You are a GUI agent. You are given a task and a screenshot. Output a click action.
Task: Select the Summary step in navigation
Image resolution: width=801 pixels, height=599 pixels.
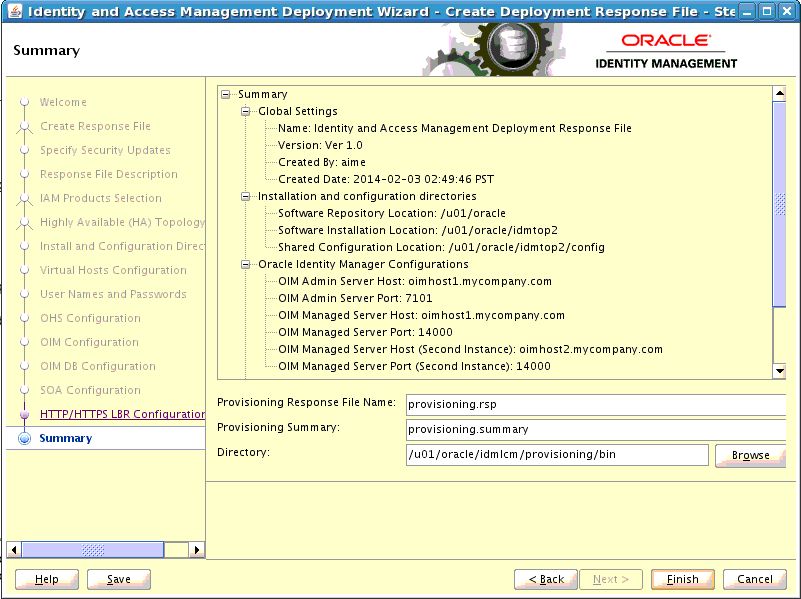point(65,438)
